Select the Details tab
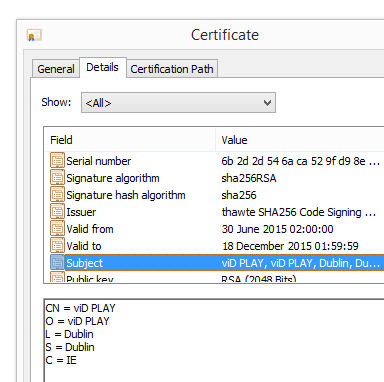The height and width of the screenshot is (382, 384). (x=102, y=68)
